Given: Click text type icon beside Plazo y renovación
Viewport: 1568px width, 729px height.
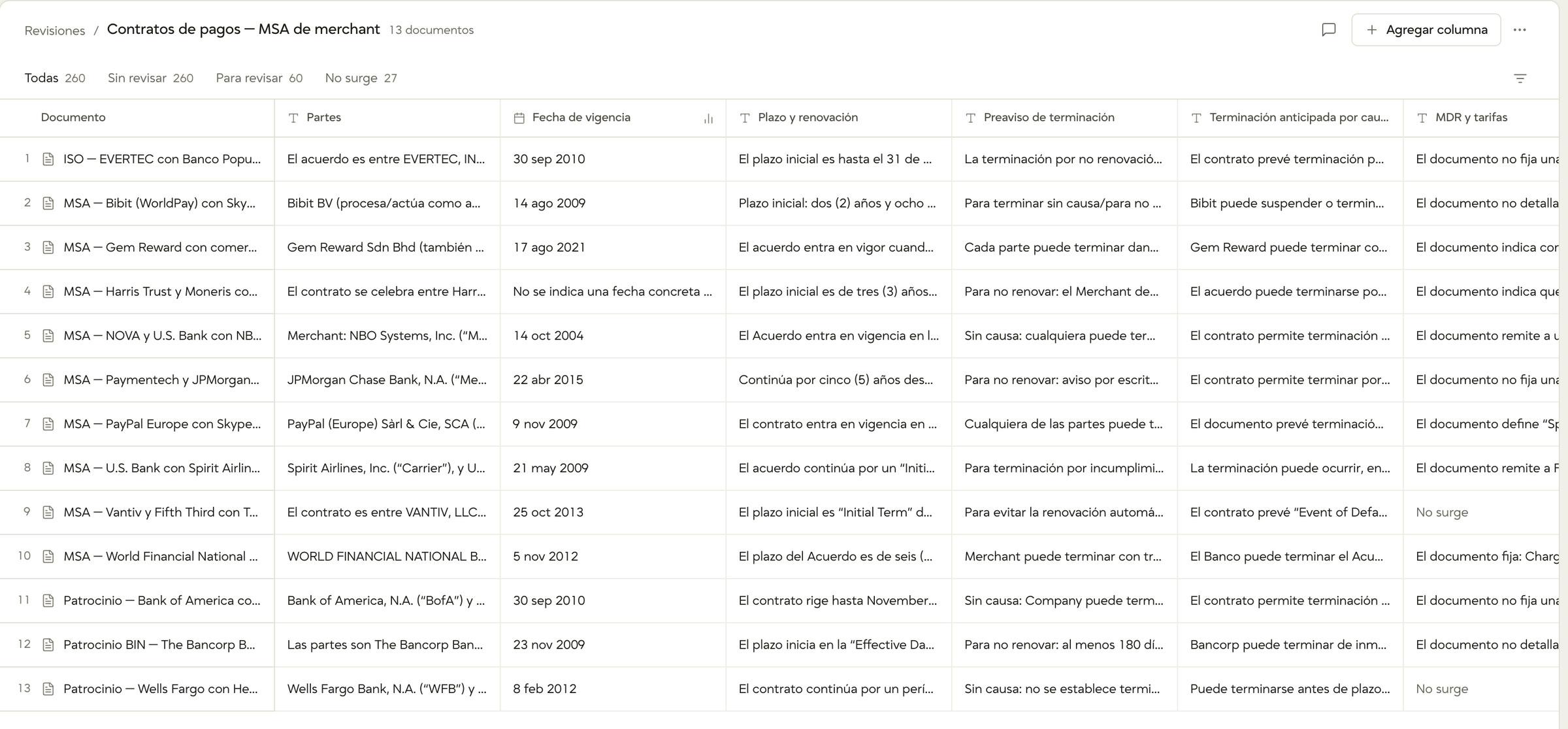Looking at the screenshot, I should point(745,118).
